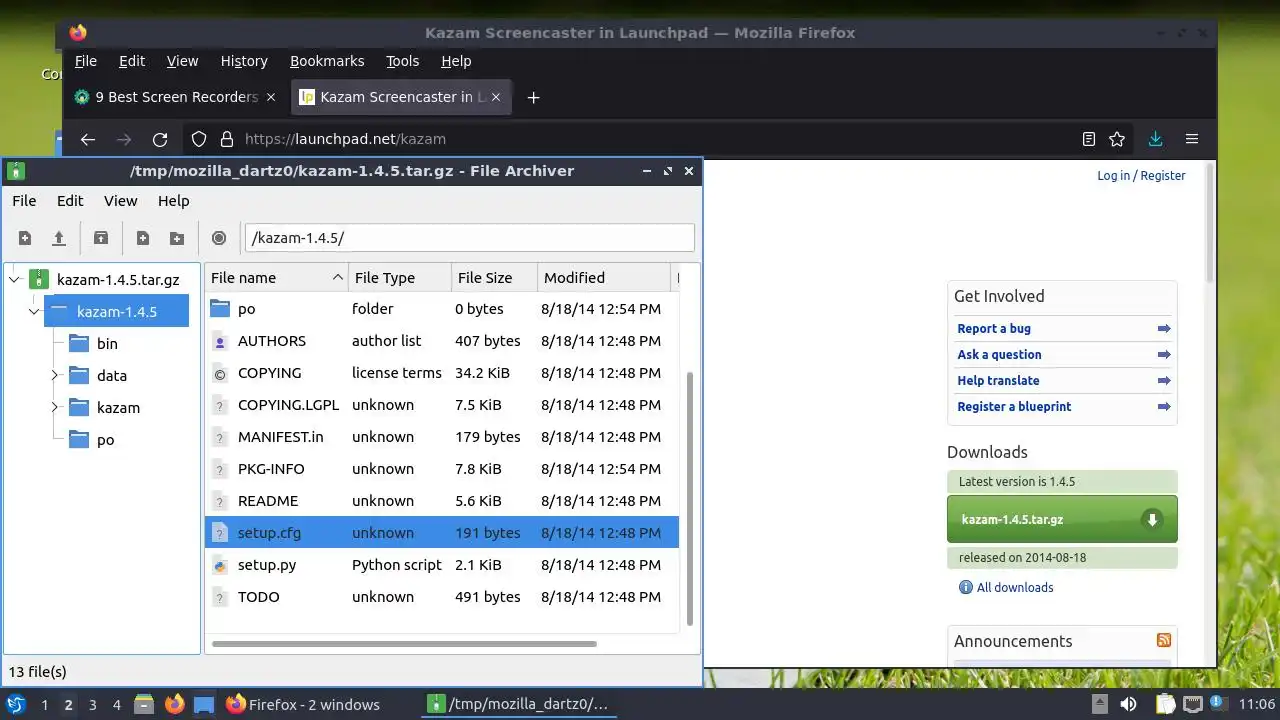Download kazam-1.4.5.tar.gz green button
1280x720 pixels.
pyautogui.click(x=1062, y=519)
